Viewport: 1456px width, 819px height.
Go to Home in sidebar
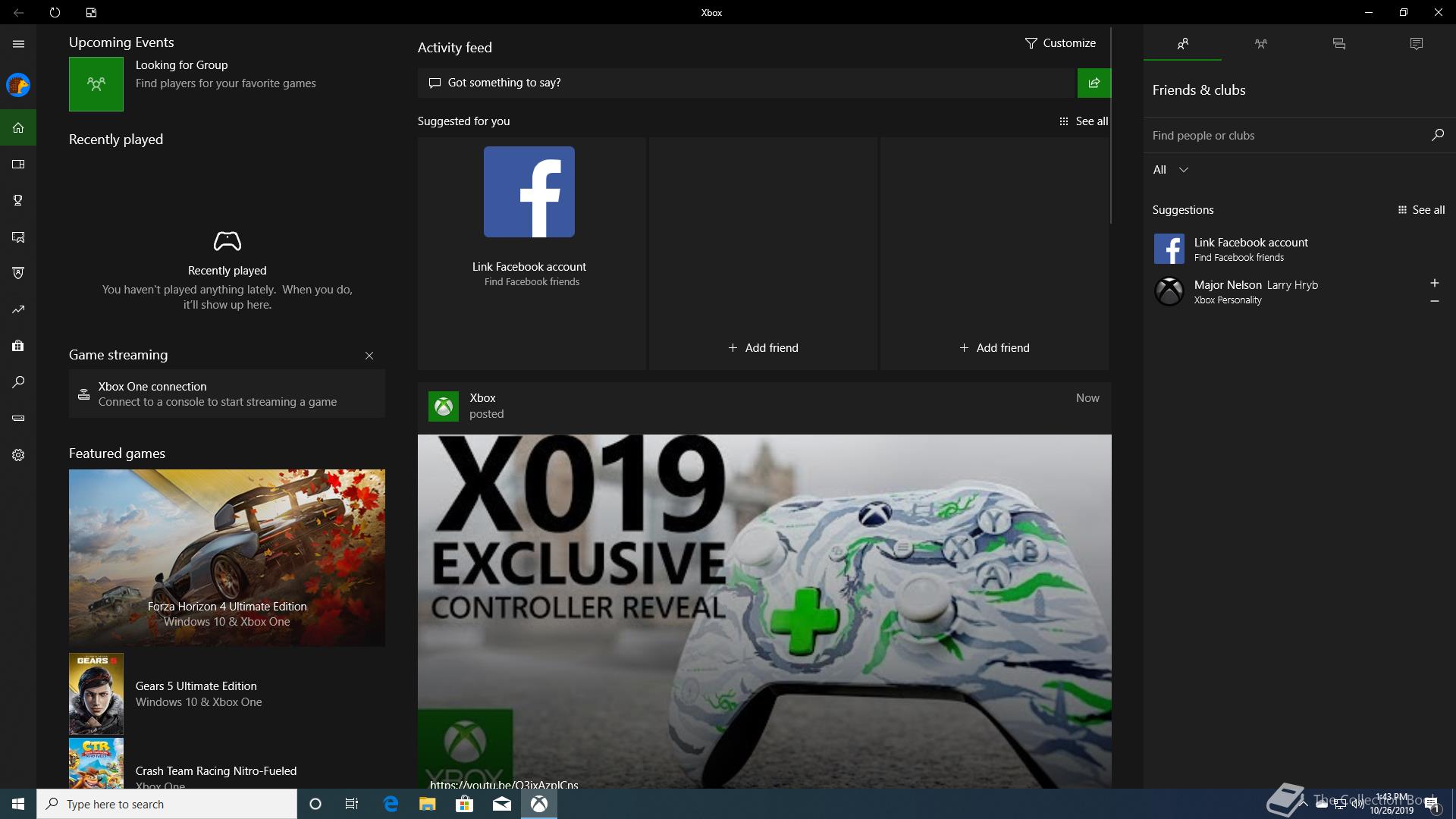pos(18,127)
